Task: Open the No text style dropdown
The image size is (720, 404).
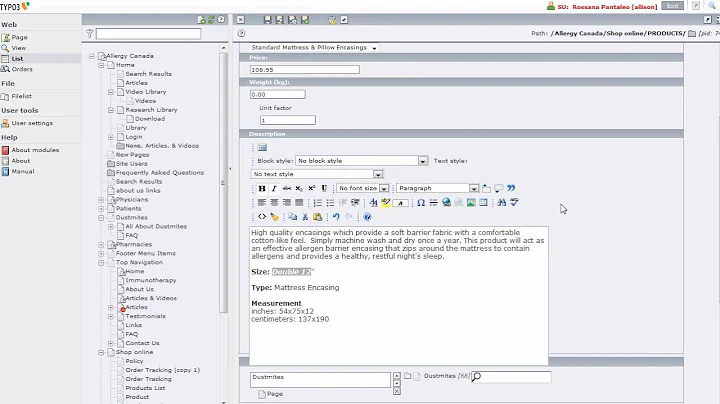Action: tap(317, 174)
